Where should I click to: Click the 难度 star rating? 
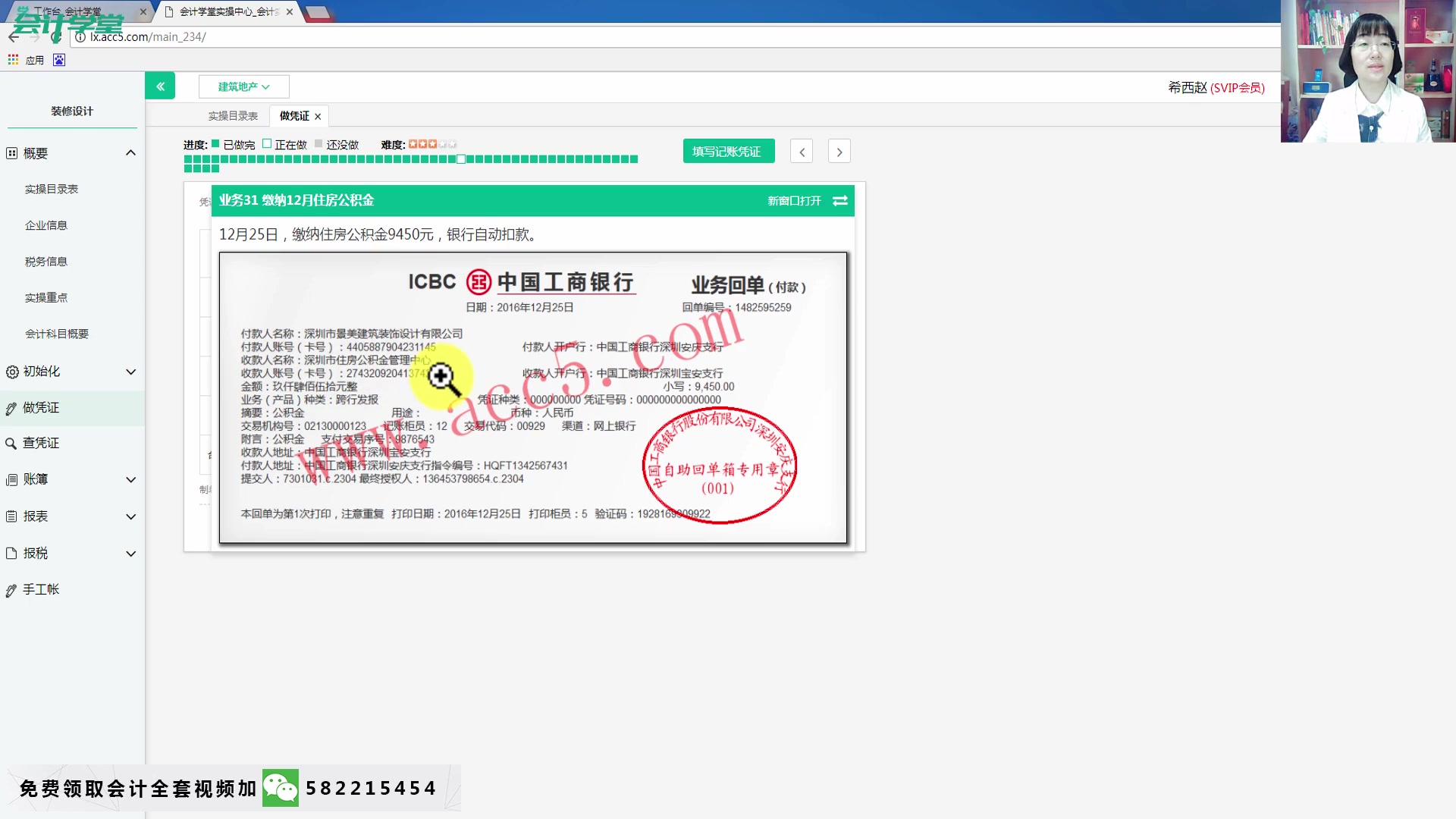[432, 144]
